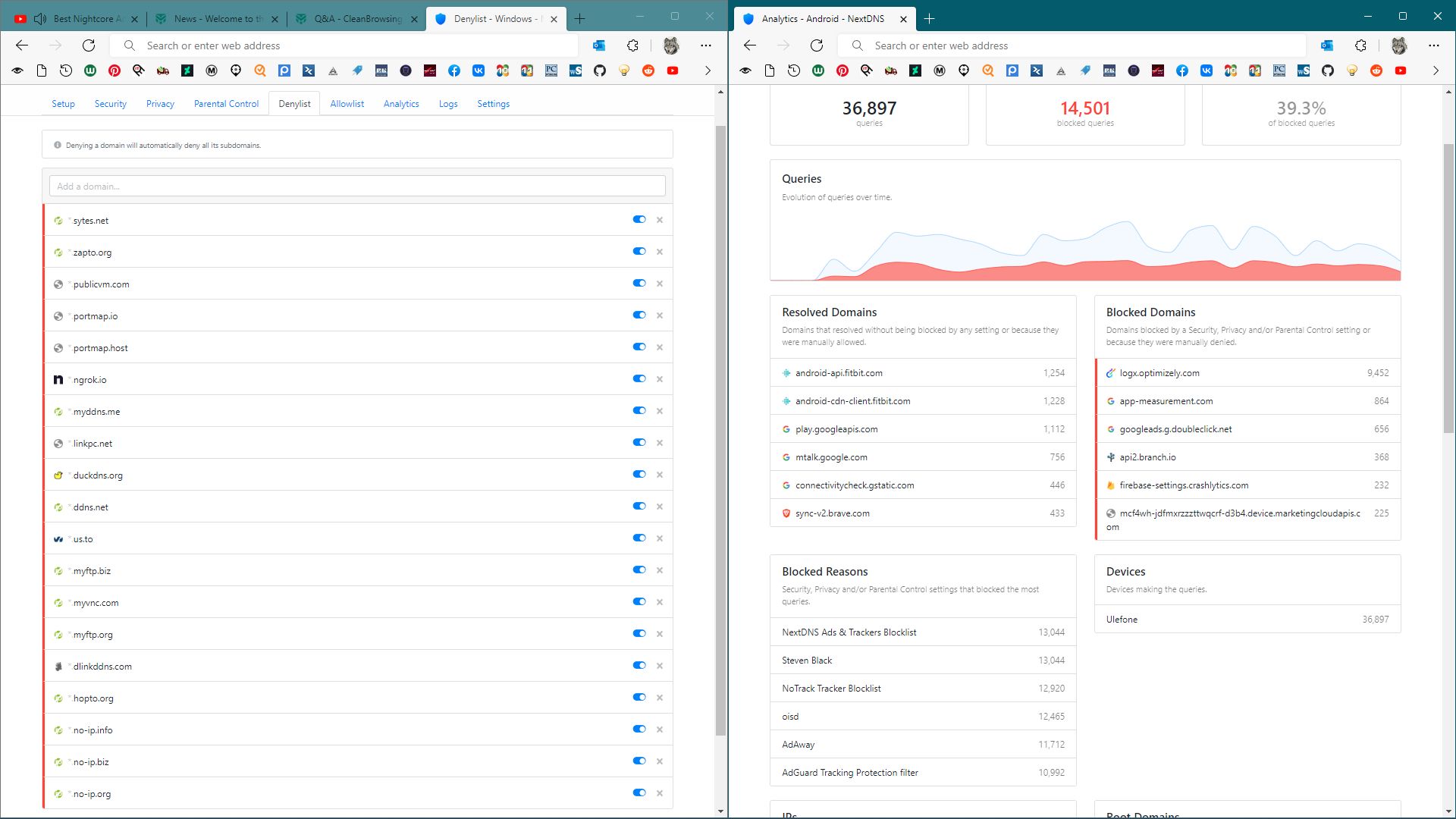
Task: Open VK bookmark in the Denylist window
Action: point(479,71)
